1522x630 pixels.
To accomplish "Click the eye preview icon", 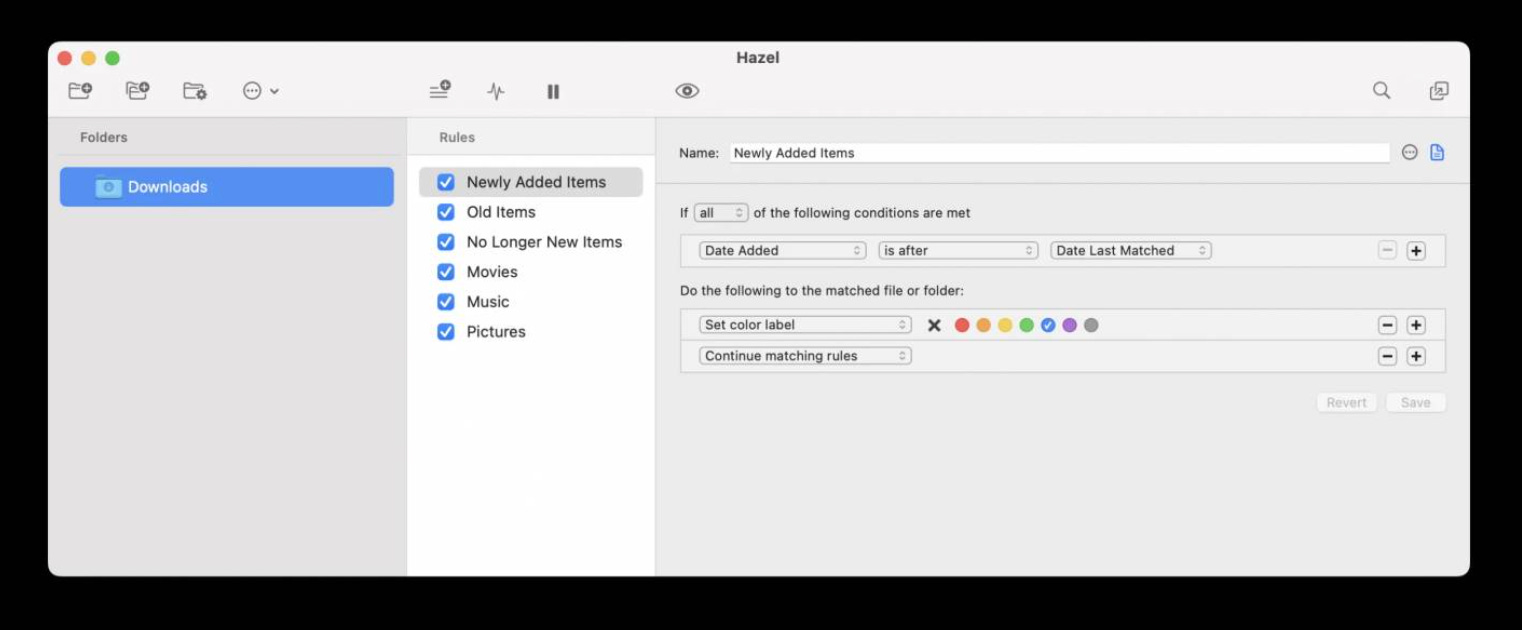I will [687, 91].
